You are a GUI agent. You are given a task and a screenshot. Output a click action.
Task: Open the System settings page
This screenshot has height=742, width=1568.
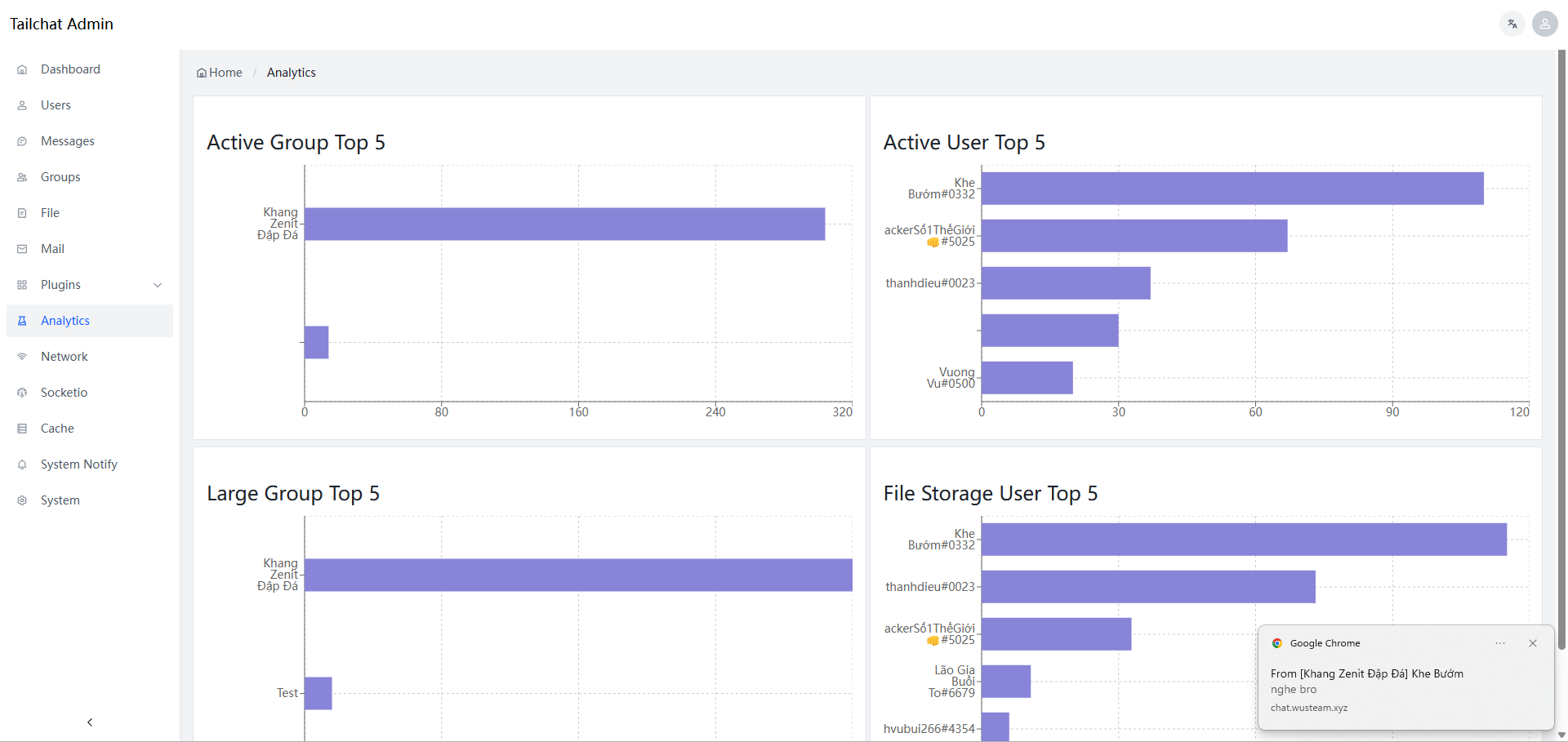[60, 500]
